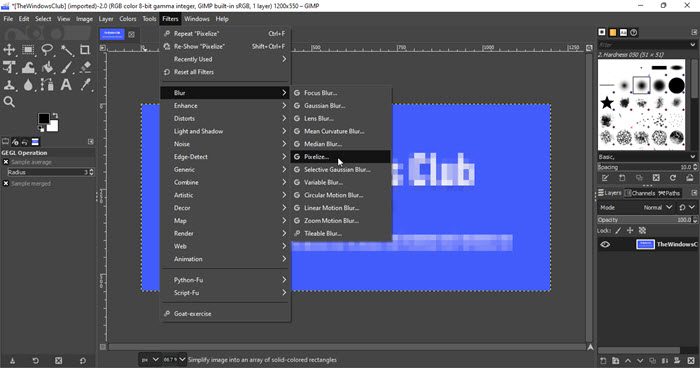The height and width of the screenshot is (369, 700).
Task: Switch to the Paths tab
Action: [x=669, y=193]
